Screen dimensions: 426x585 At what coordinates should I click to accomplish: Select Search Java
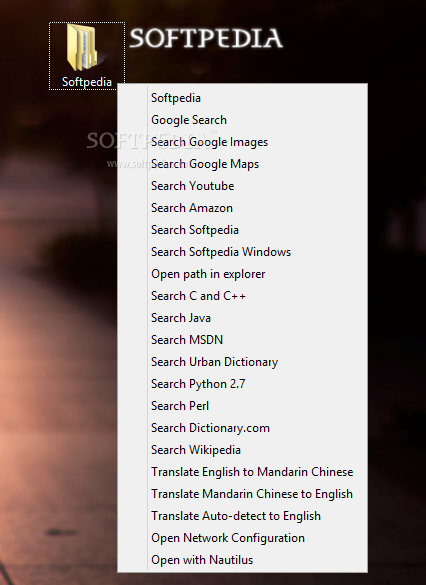[x=242, y=318]
